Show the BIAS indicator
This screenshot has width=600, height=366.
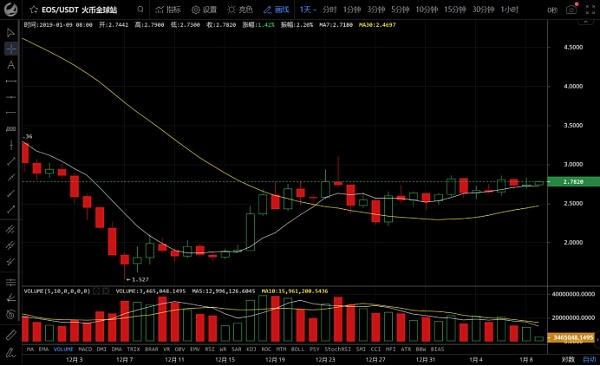tap(437, 349)
